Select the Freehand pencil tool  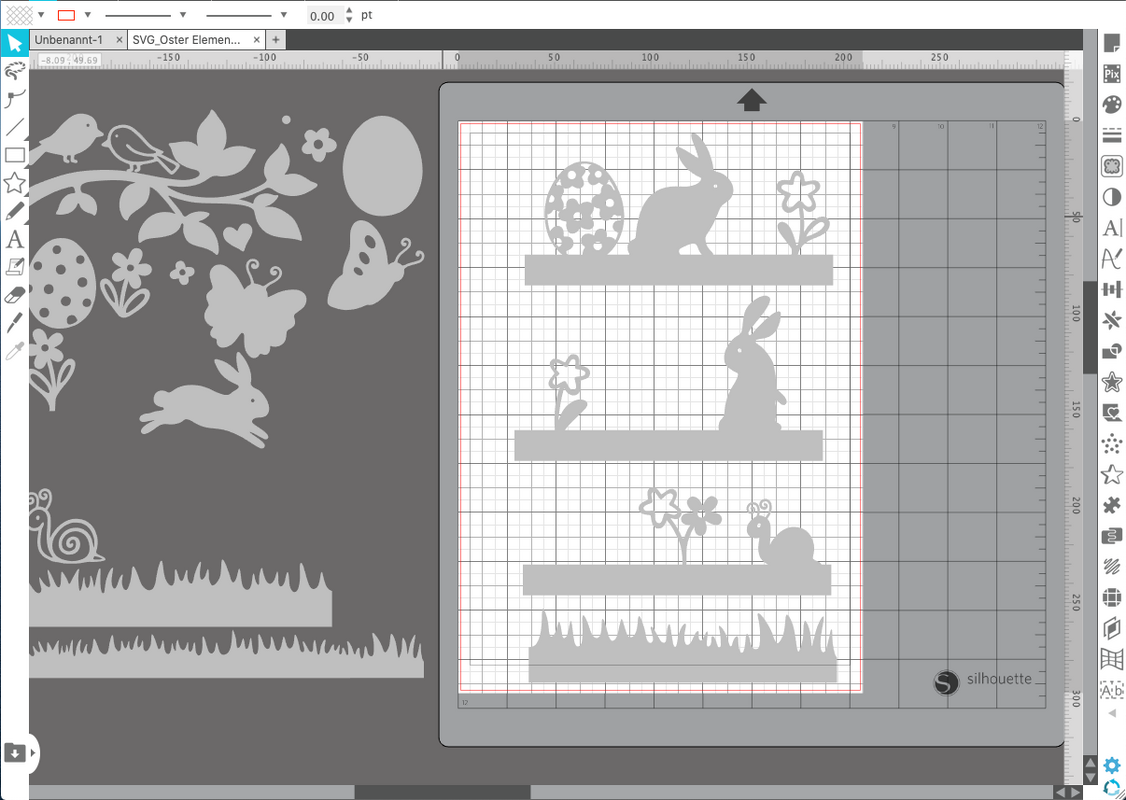[x=14, y=211]
